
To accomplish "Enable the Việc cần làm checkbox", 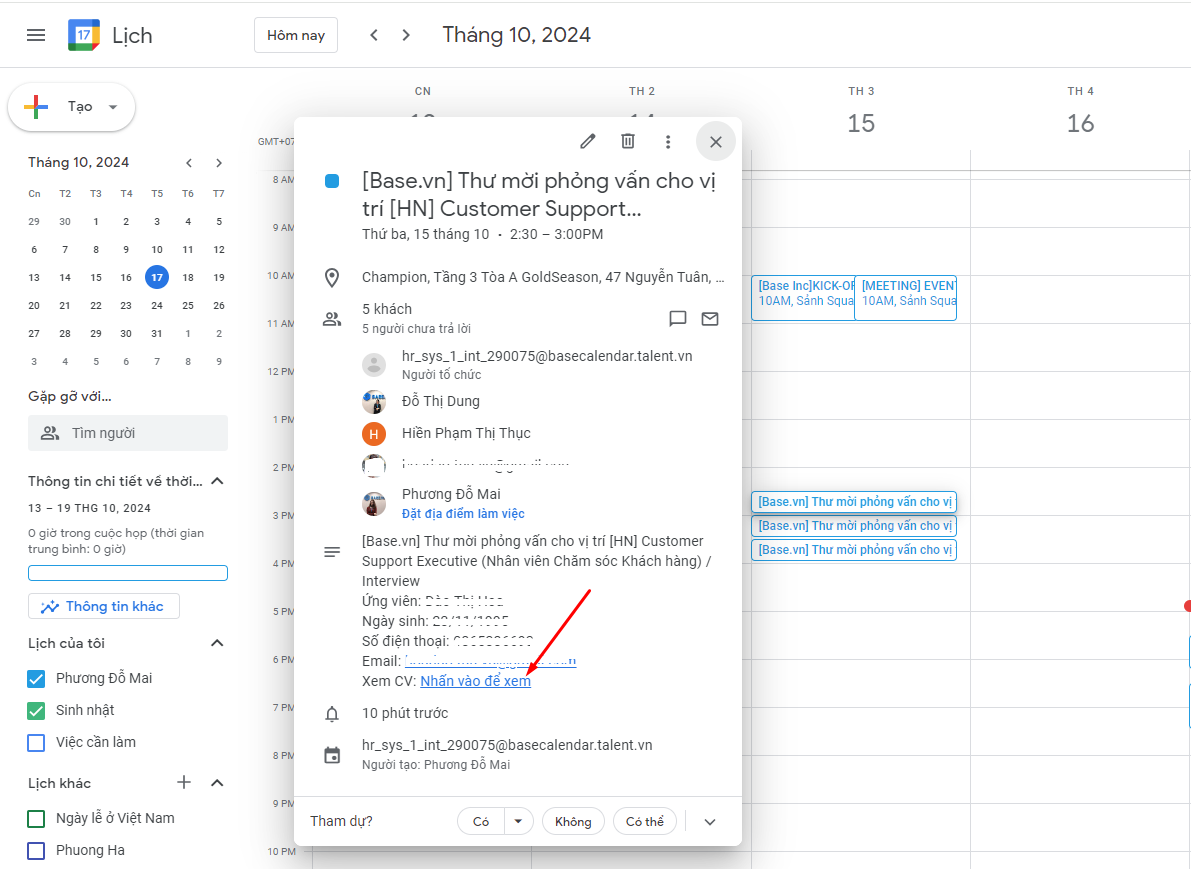I will [x=36, y=742].
